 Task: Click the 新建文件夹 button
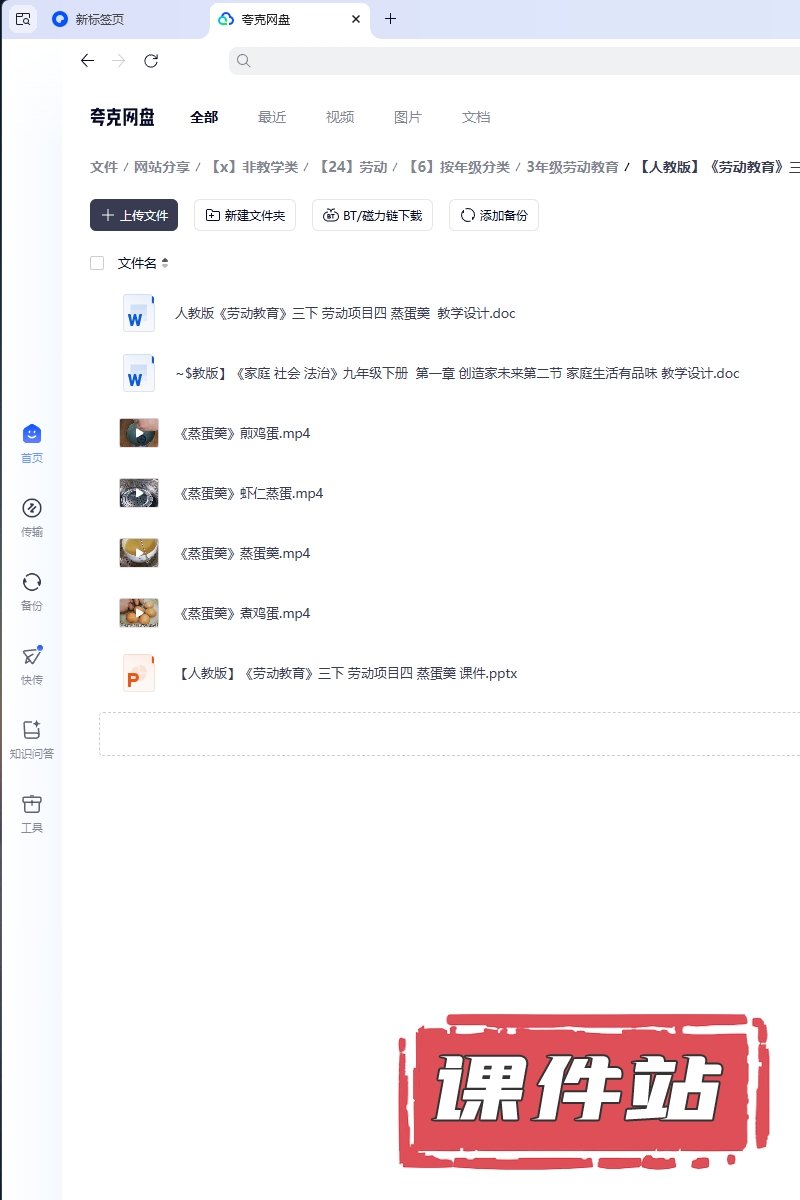pos(245,215)
